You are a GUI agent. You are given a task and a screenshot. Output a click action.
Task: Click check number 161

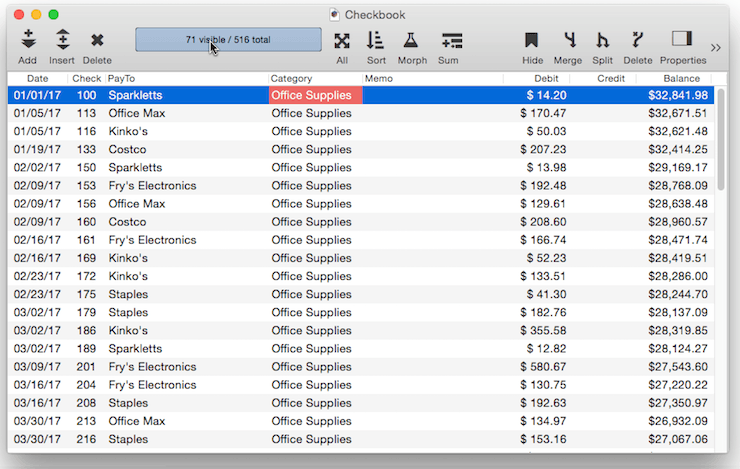86,240
